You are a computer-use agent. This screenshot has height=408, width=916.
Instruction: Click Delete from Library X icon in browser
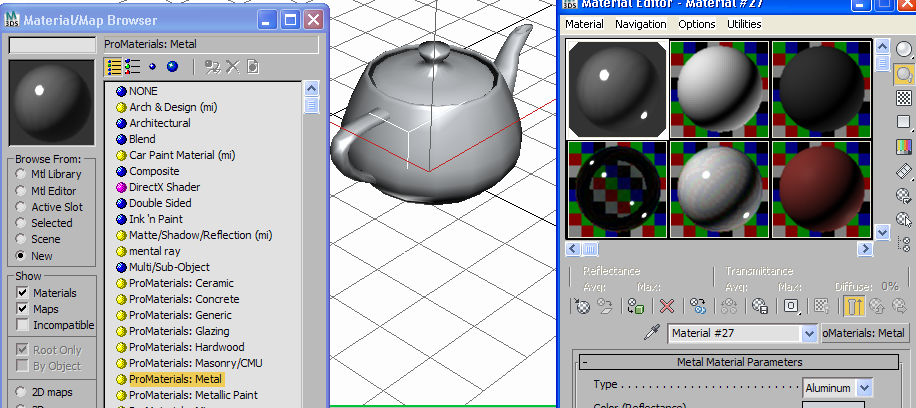click(x=233, y=67)
